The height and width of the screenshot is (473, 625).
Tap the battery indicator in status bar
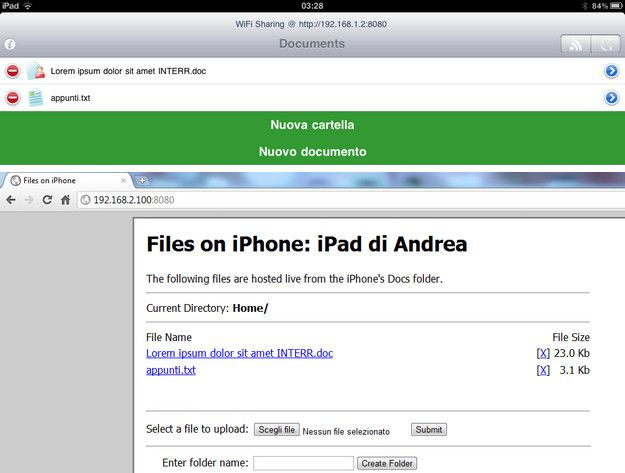[615, 6]
